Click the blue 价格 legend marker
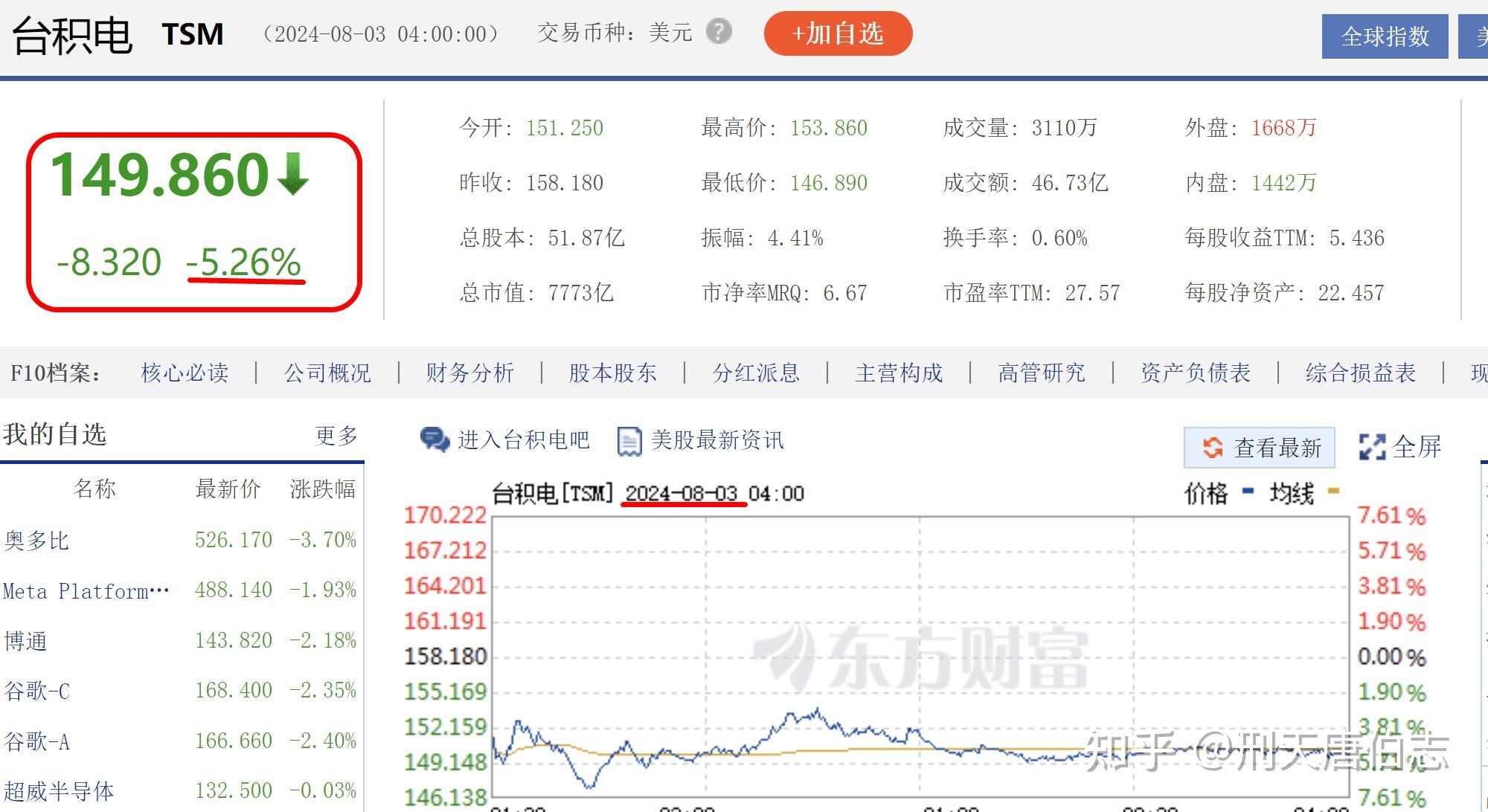Screen dimensions: 1488x812 pos(1248,491)
